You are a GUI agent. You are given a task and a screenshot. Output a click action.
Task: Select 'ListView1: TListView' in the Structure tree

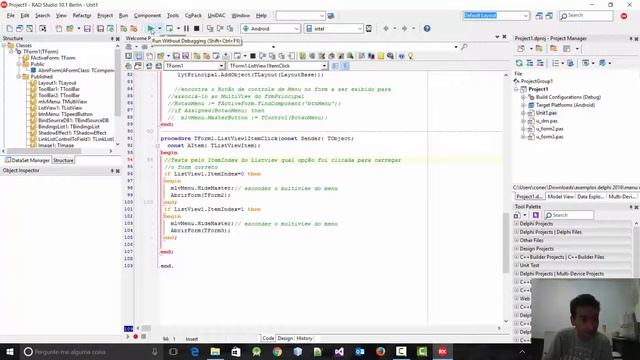60,108
